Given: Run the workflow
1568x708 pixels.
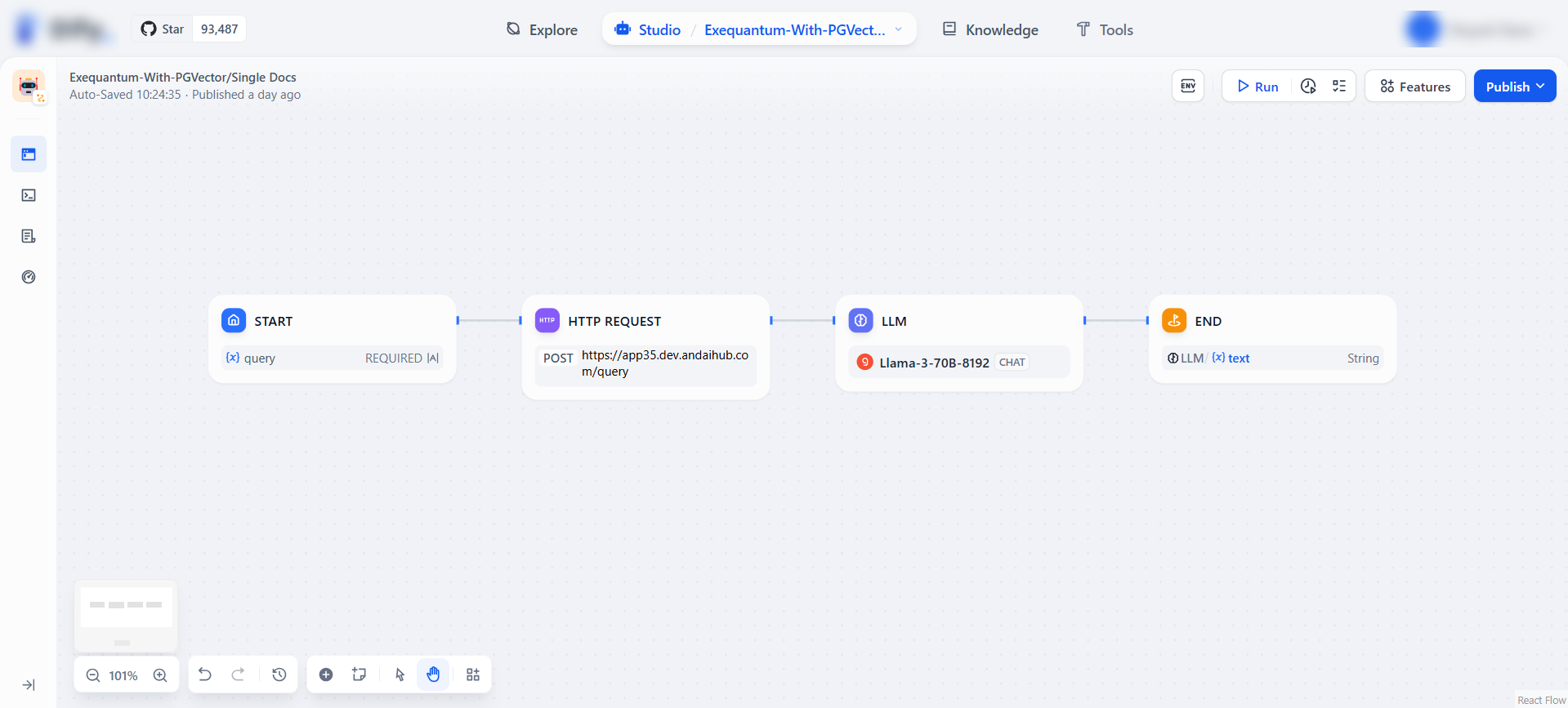Looking at the screenshot, I should point(1258,87).
